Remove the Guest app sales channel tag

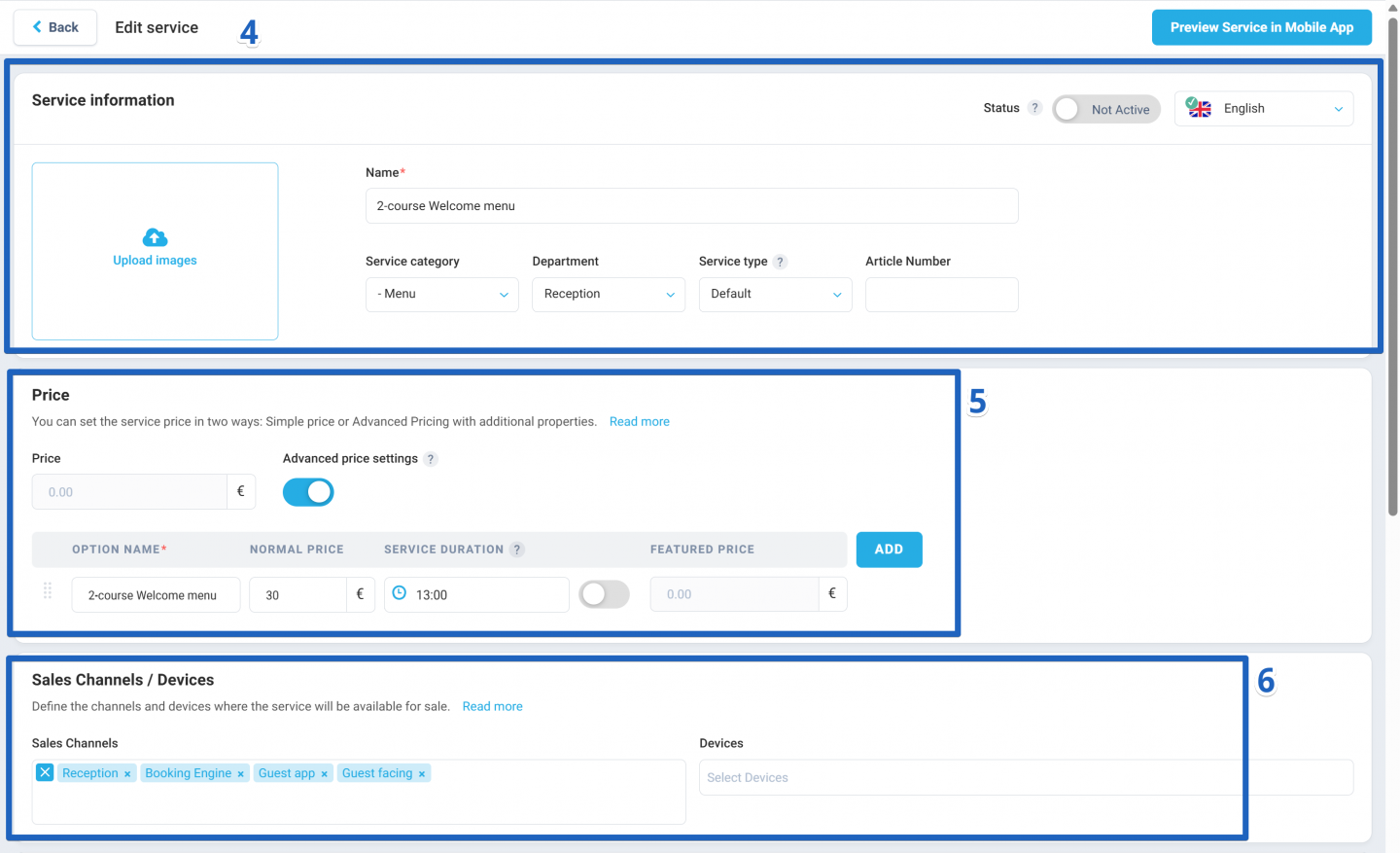324,774
